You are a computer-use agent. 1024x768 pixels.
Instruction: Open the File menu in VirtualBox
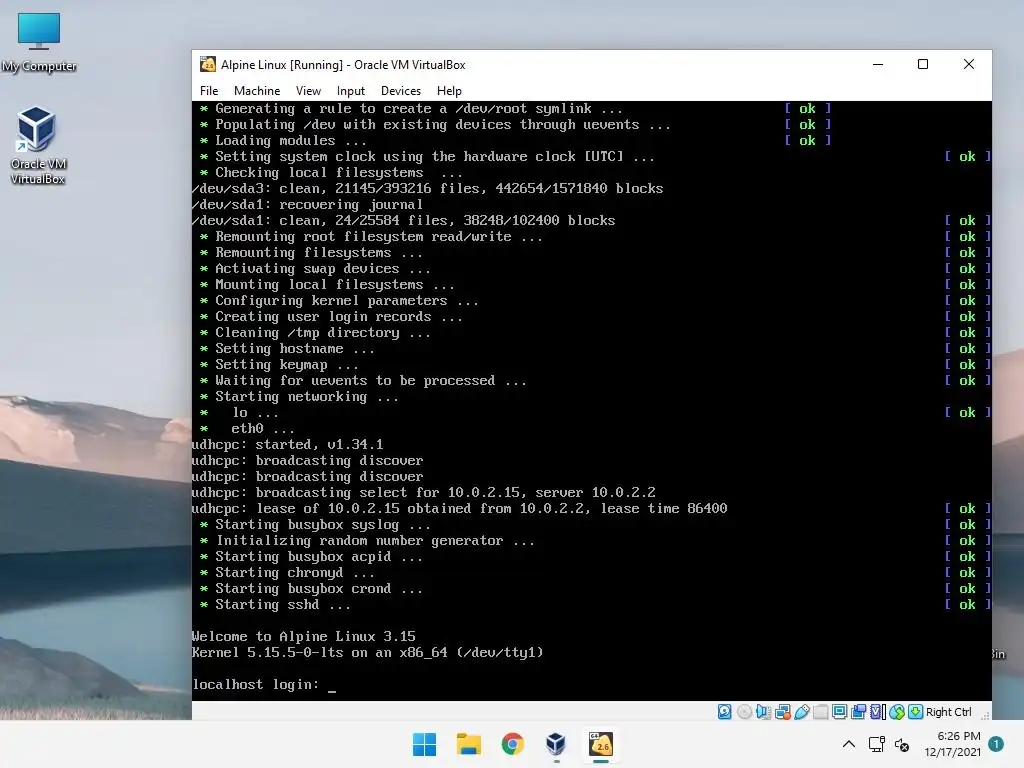coord(209,91)
